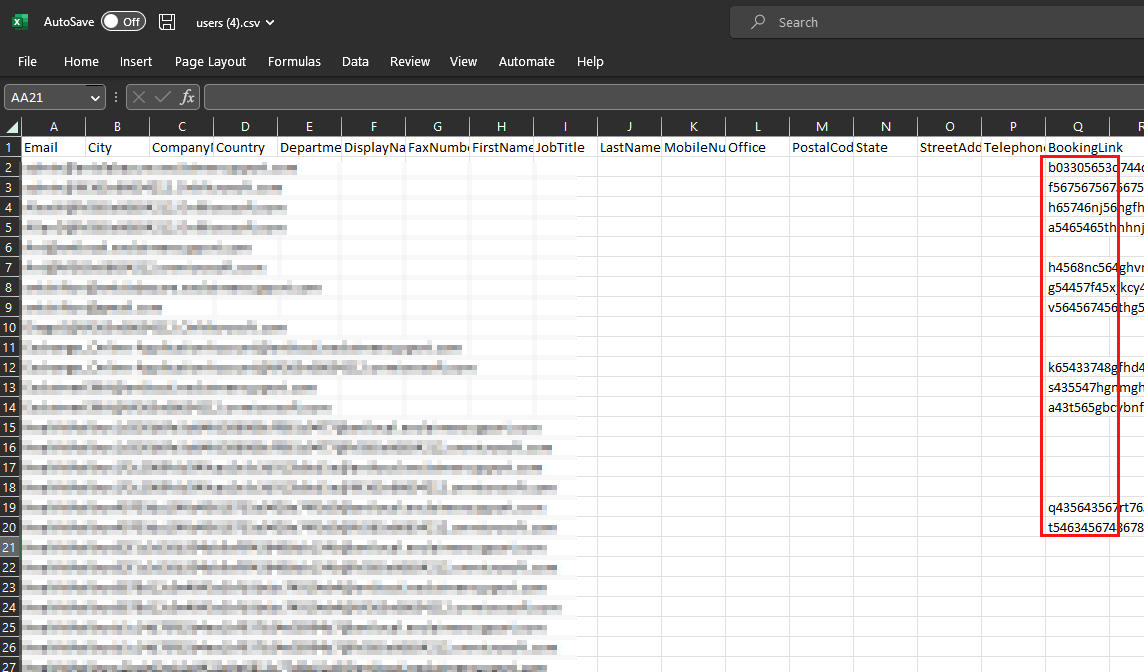Click the Cancel X icon in formula bar
The height and width of the screenshot is (672, 1144).
click(x=139, y=97)
